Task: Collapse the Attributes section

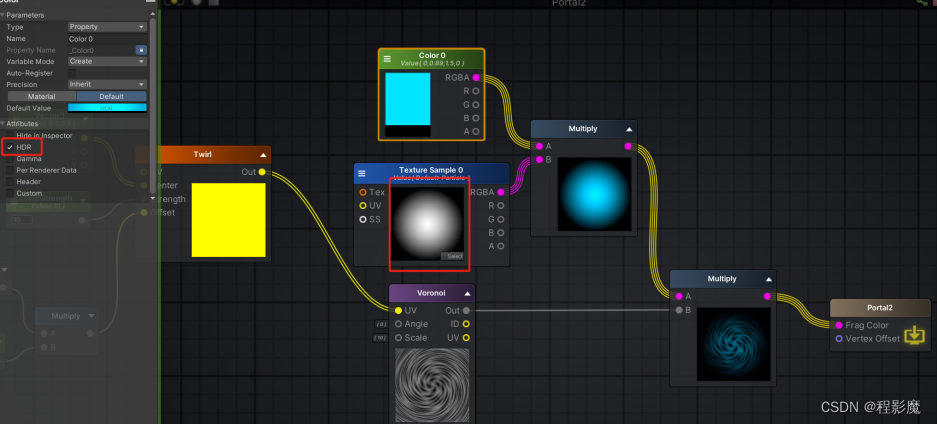Action: click(x=2, y=124)
